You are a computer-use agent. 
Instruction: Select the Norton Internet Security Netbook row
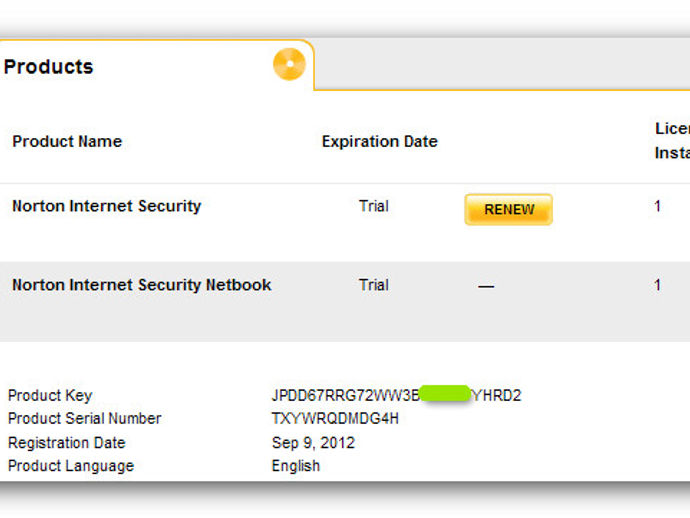[x=345, y=301]
